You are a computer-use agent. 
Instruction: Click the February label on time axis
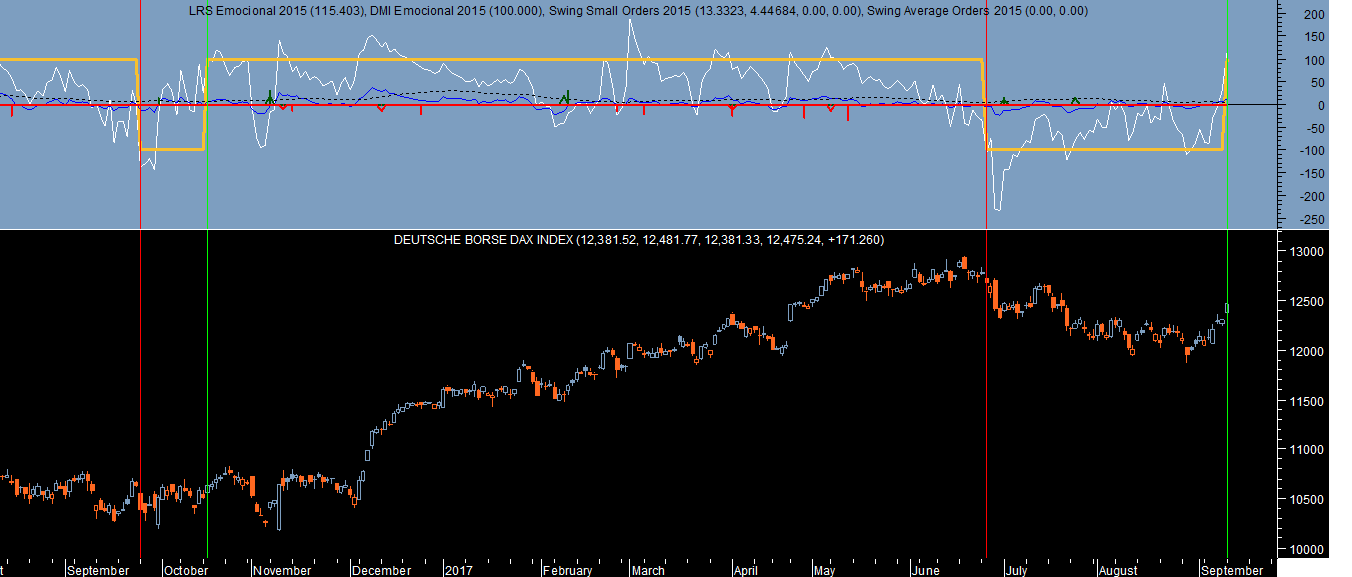[569, 570]
